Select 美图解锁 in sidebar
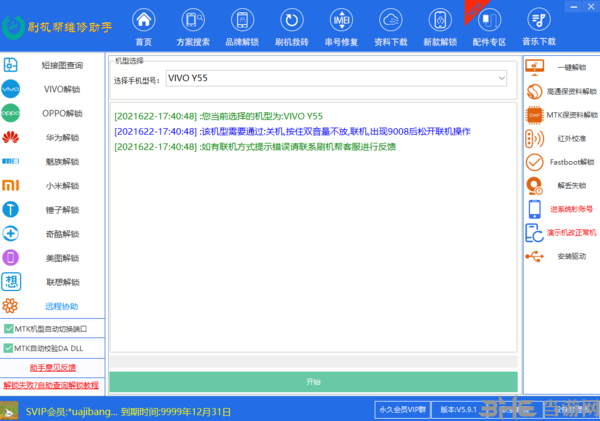600x421 pixels. [62, 258]
